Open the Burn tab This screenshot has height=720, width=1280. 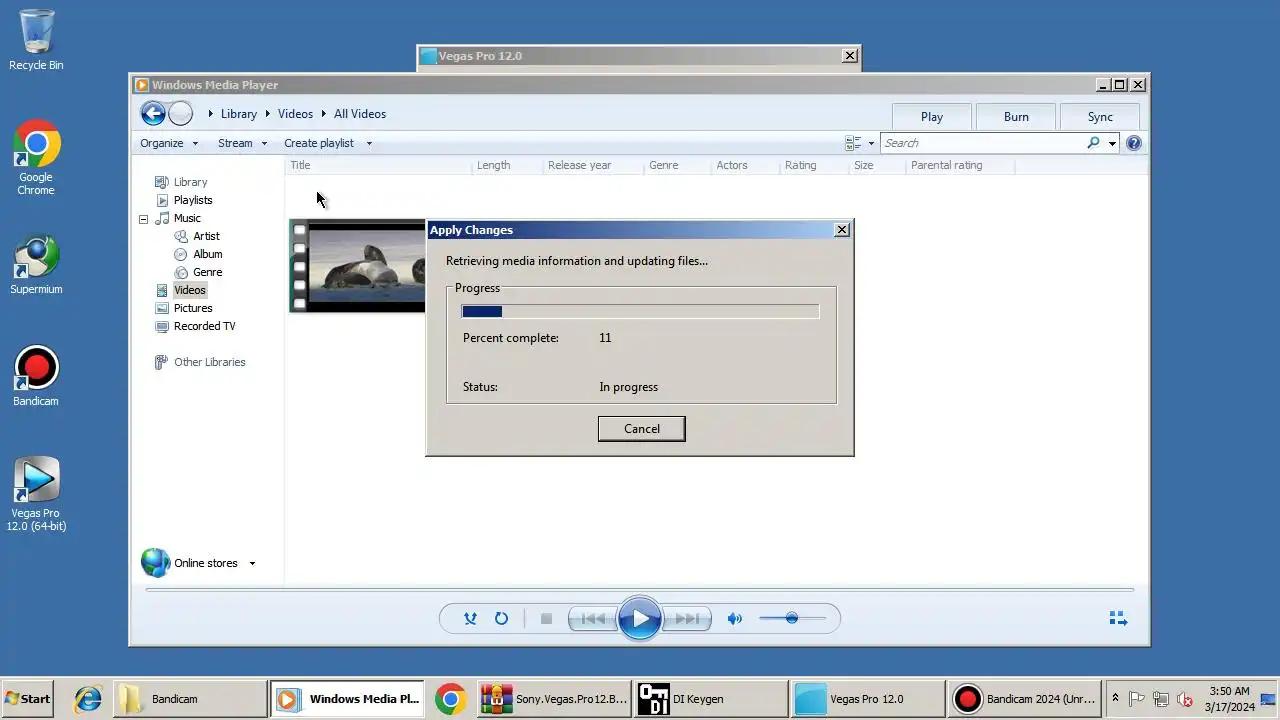pos(1016,116)
